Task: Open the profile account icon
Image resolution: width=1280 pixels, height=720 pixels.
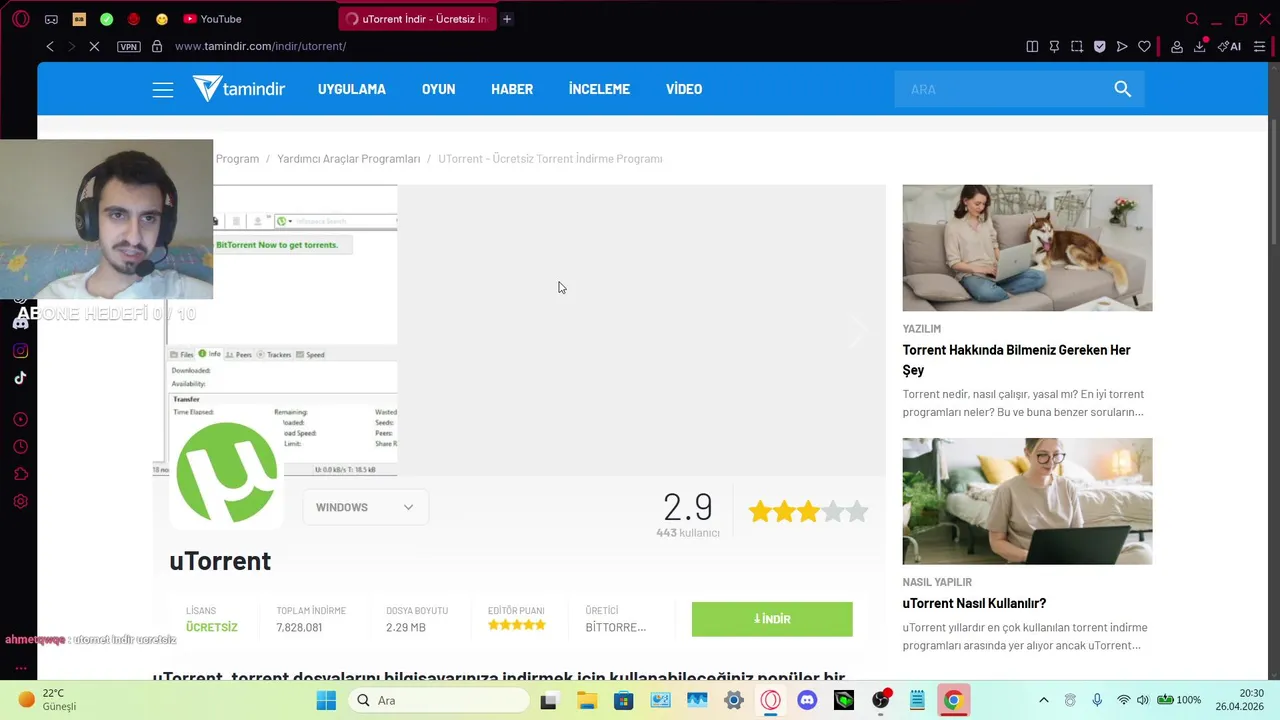Action: pos(1177,46)
